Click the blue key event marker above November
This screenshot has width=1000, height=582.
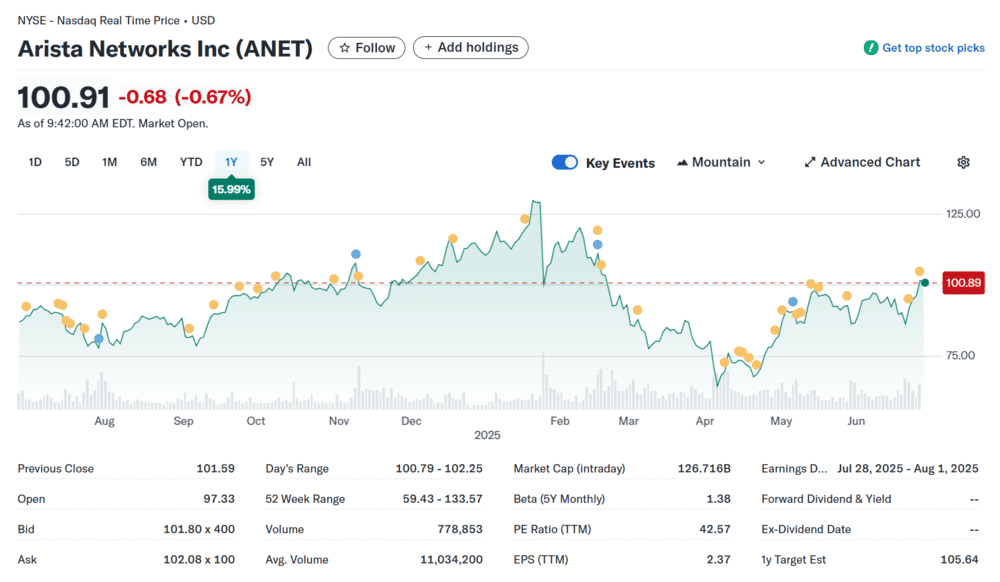point(356,254)
